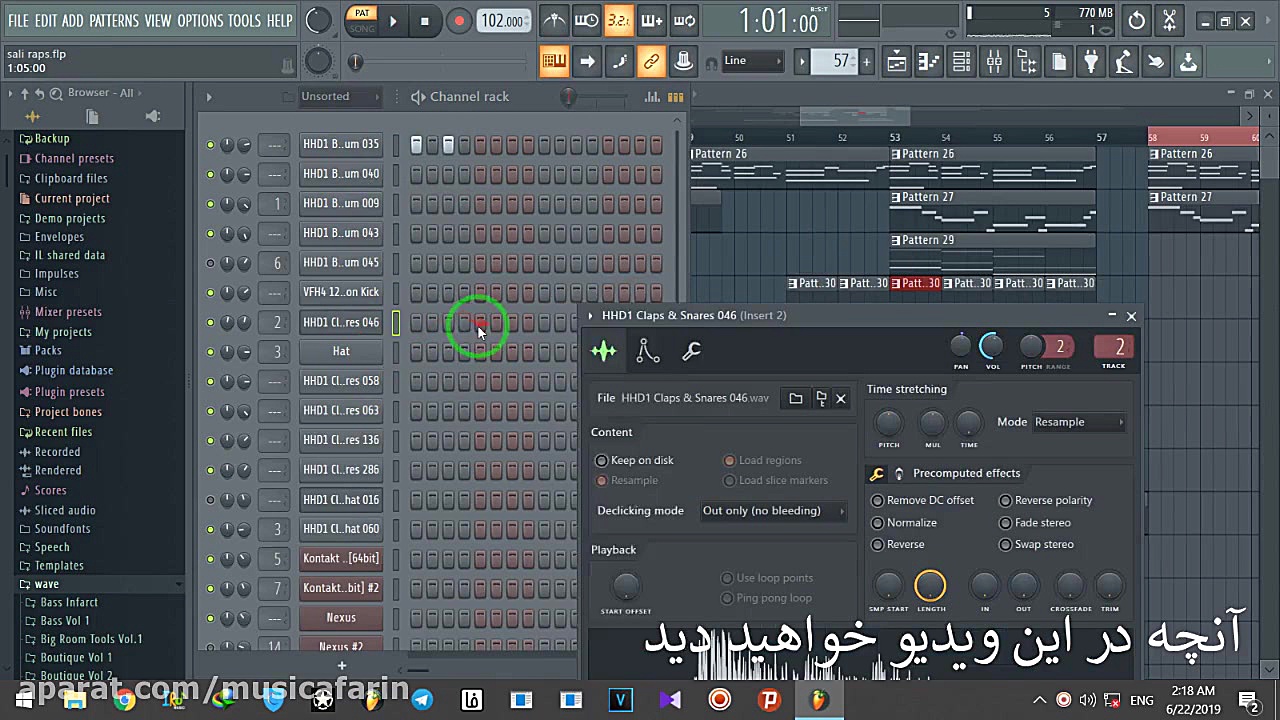This screenshot has height=720, width=1280.
Task: Open the Channel rack view icon
Action: 961,62
